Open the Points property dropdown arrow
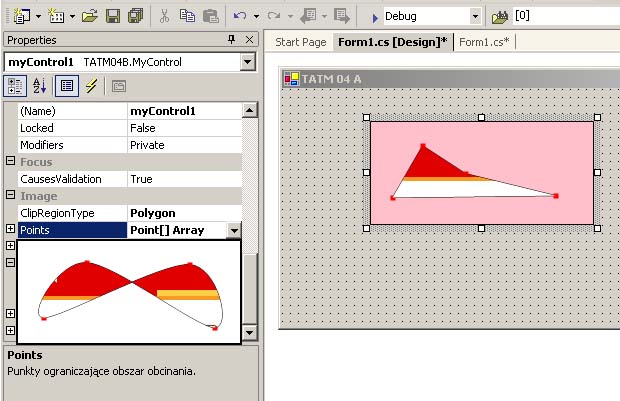 (x=234, y=231)
